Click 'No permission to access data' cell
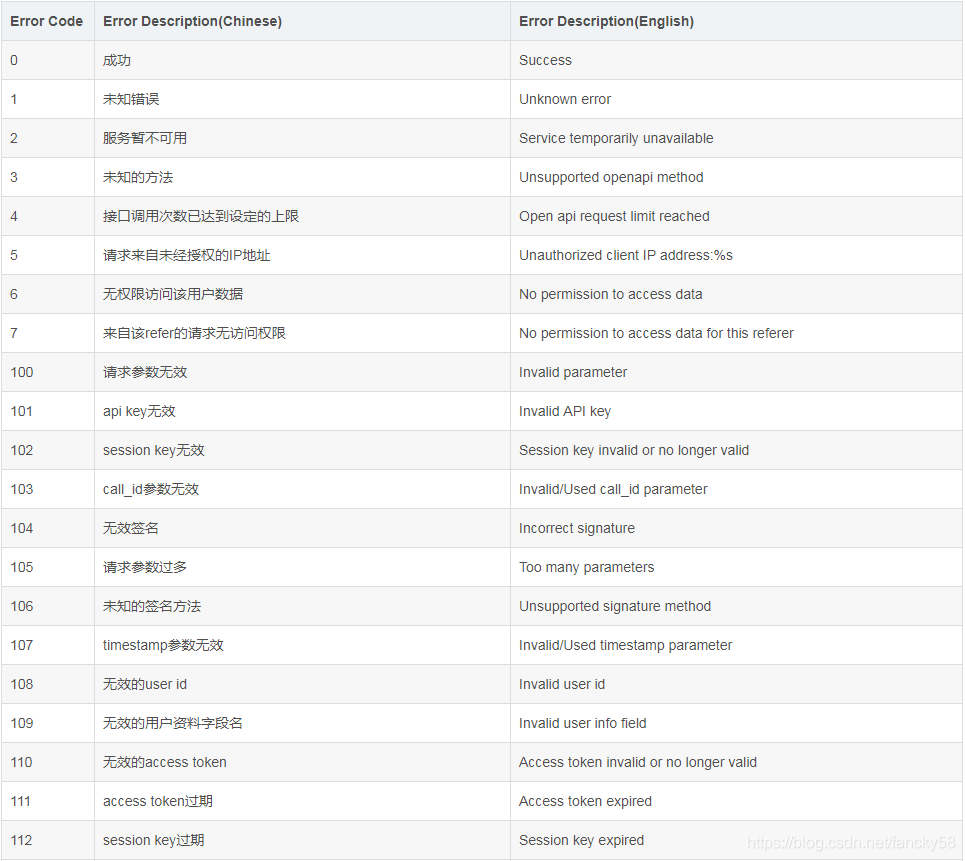Viewport: 965px width, 861px height. click(736, 294)
